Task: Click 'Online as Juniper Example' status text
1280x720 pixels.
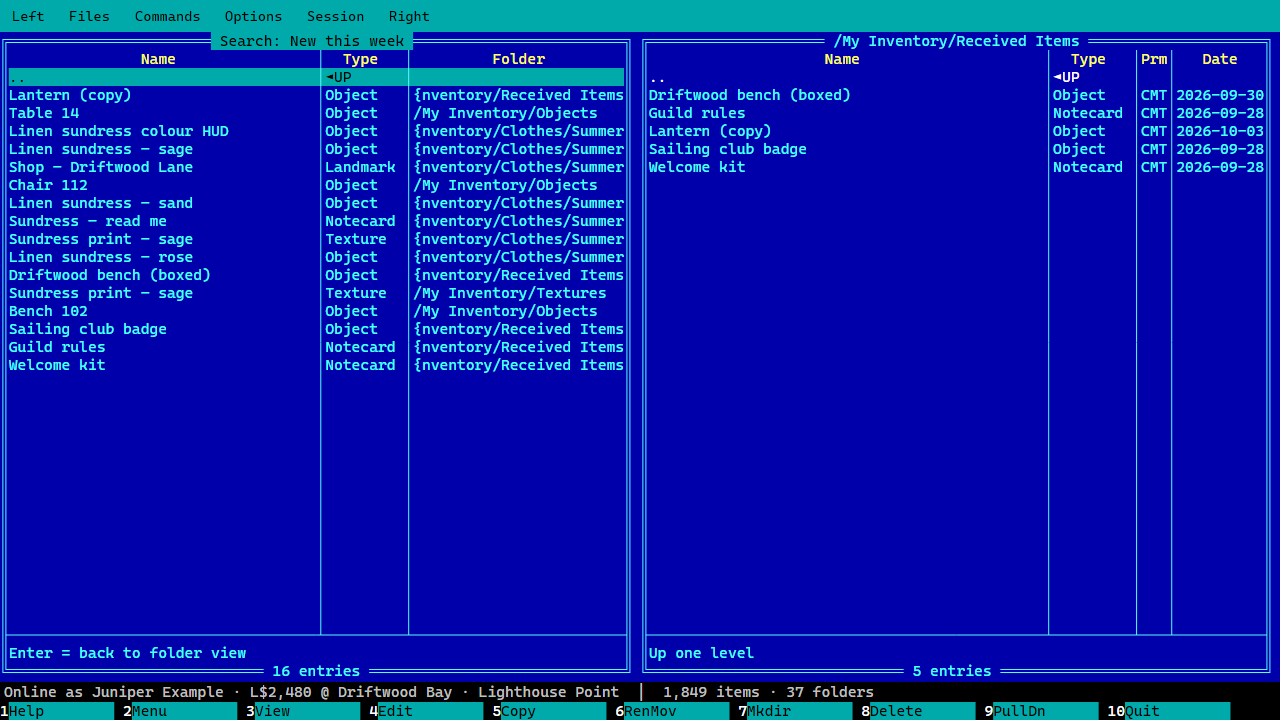Action: click(113, 692)
